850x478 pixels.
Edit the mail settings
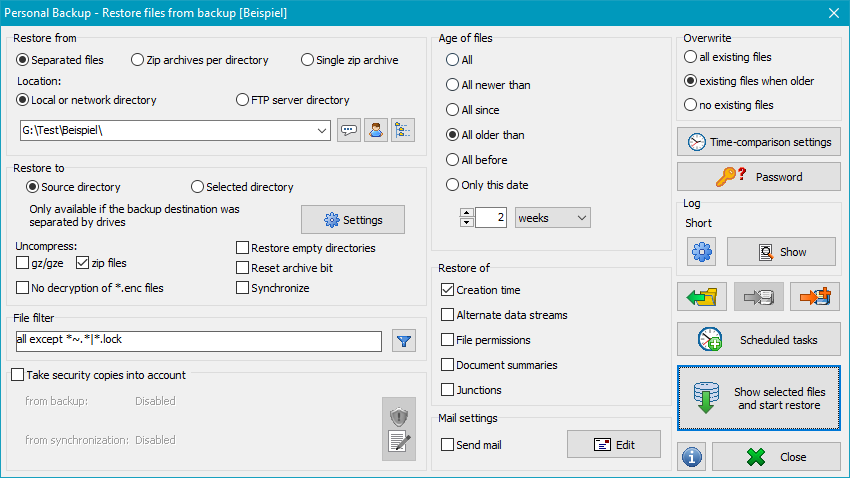click(x=614, y=445)
